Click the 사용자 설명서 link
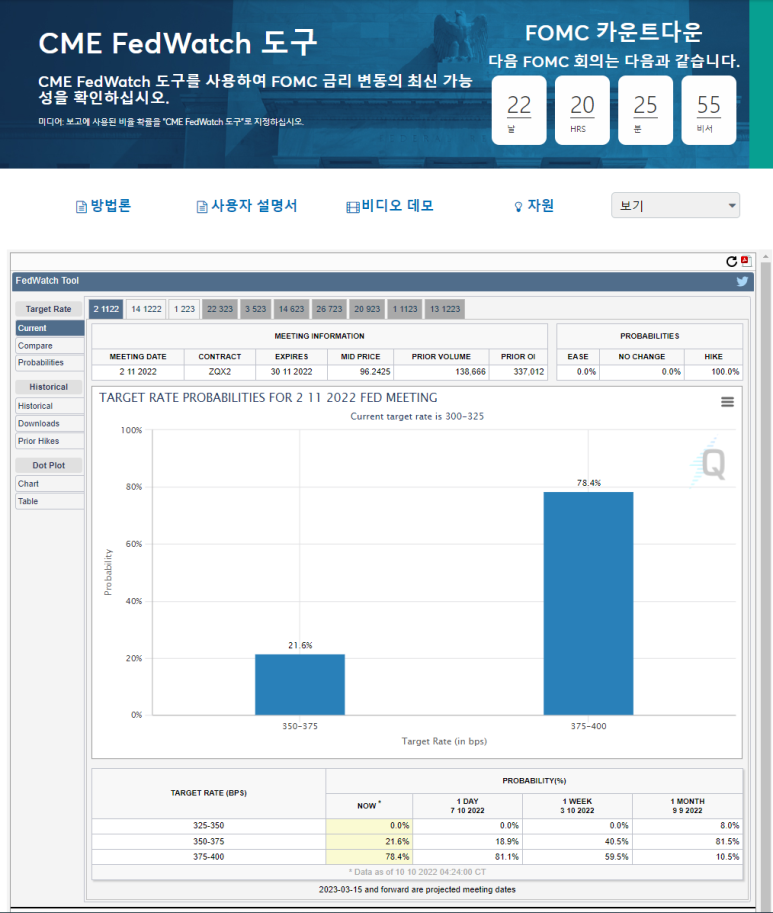This screenshot has width=773, height=913. click(254, 206)
